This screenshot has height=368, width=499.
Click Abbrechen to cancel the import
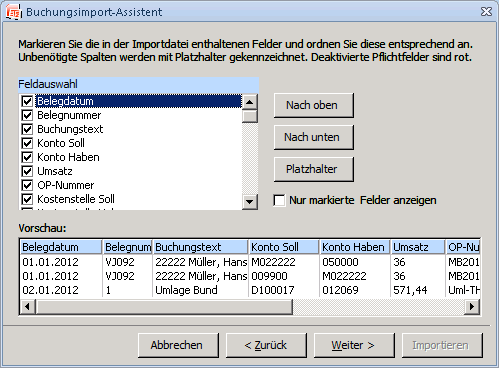click(x=178, y=345)
